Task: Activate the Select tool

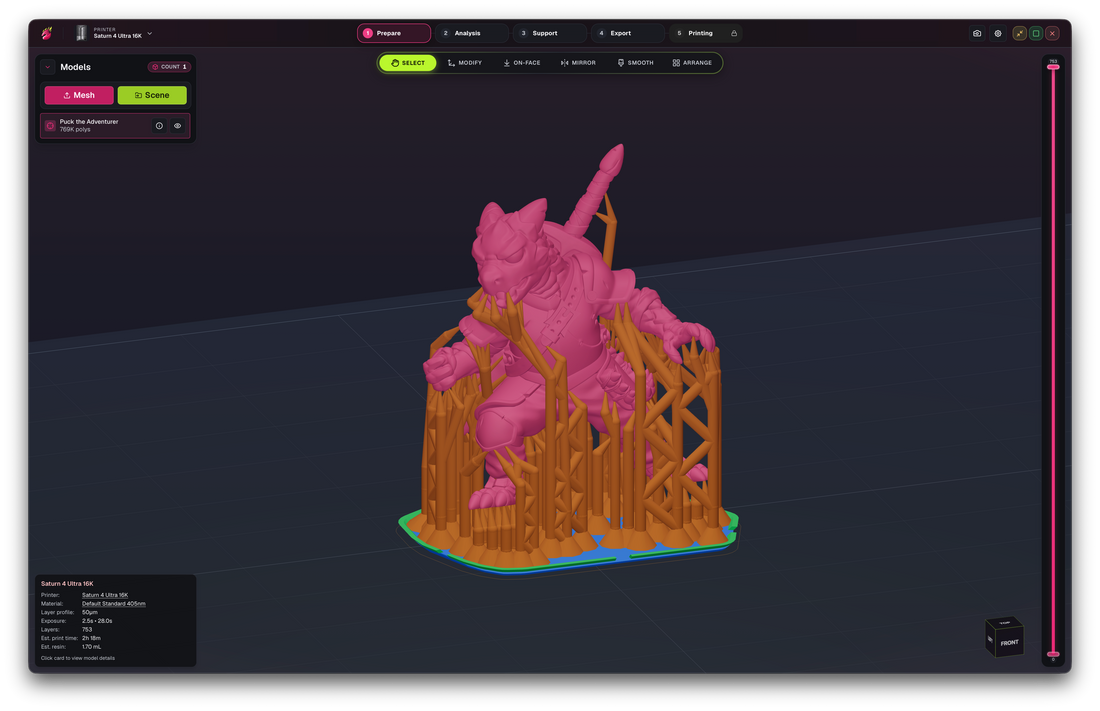Action: 408,63
